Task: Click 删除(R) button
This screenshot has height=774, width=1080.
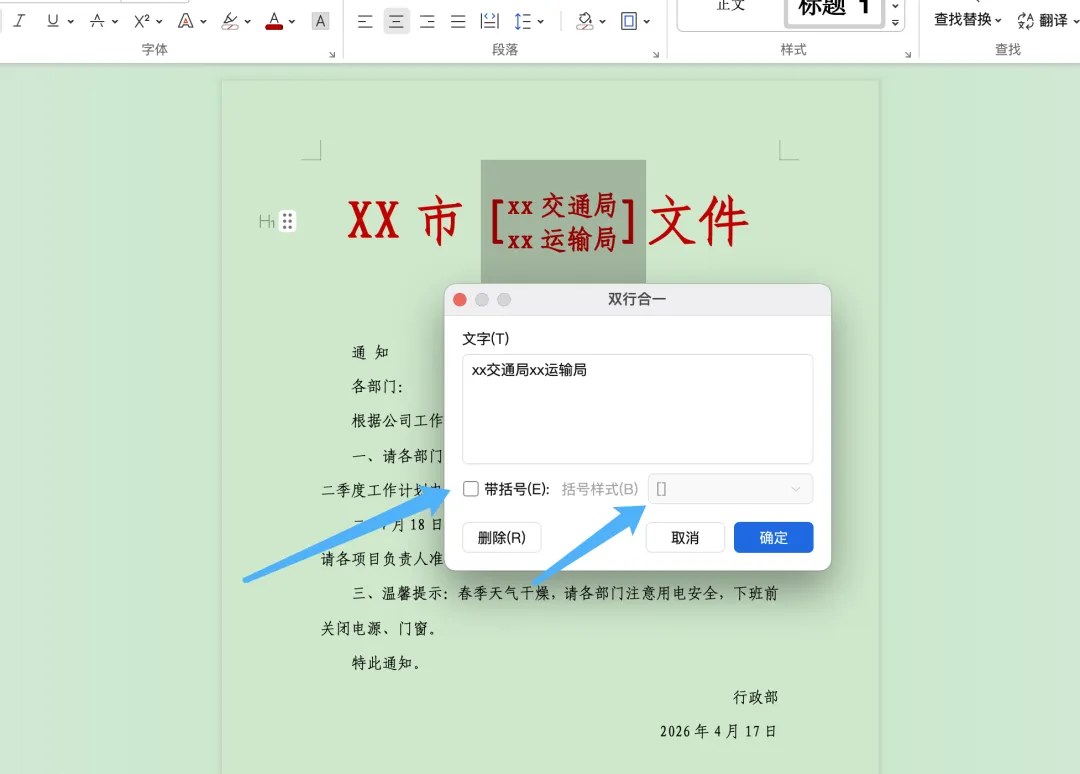Action: [501, 537]
